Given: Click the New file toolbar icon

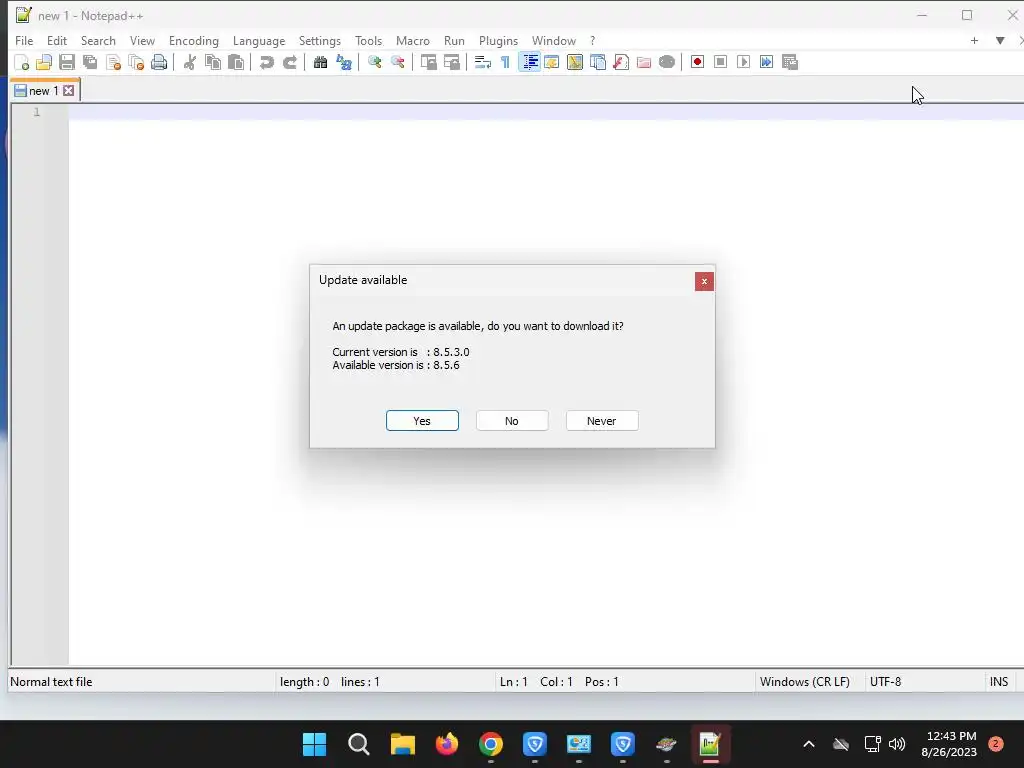Looking at the screenshot, I should click(22, 62).
